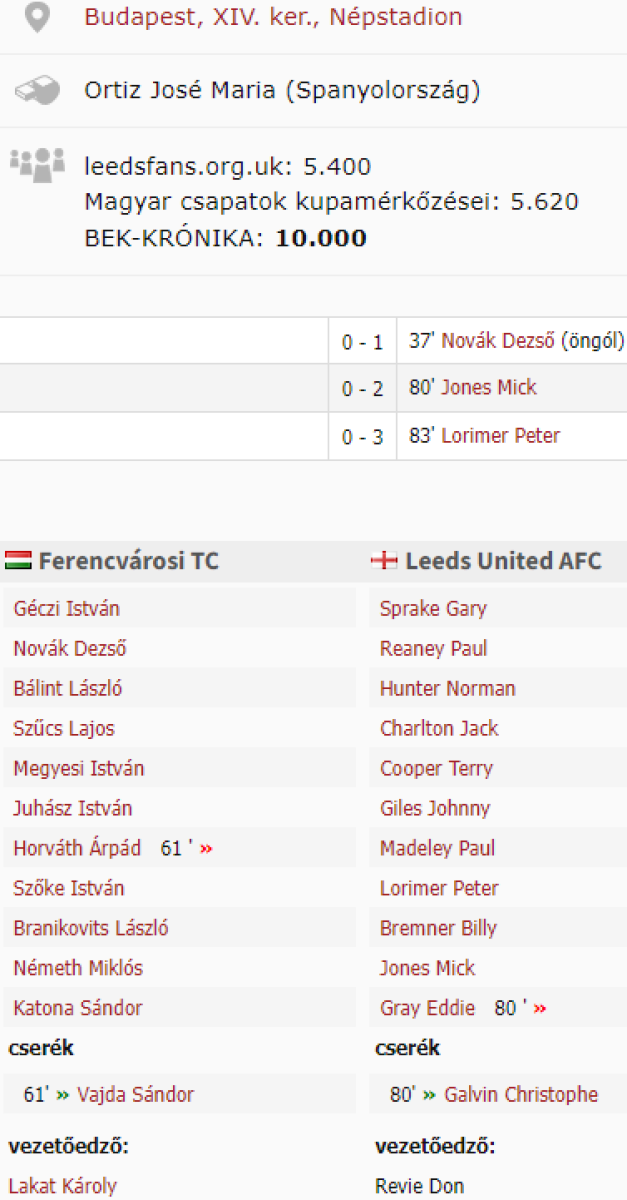Open Leeds United AFC team page

[503, 561]
